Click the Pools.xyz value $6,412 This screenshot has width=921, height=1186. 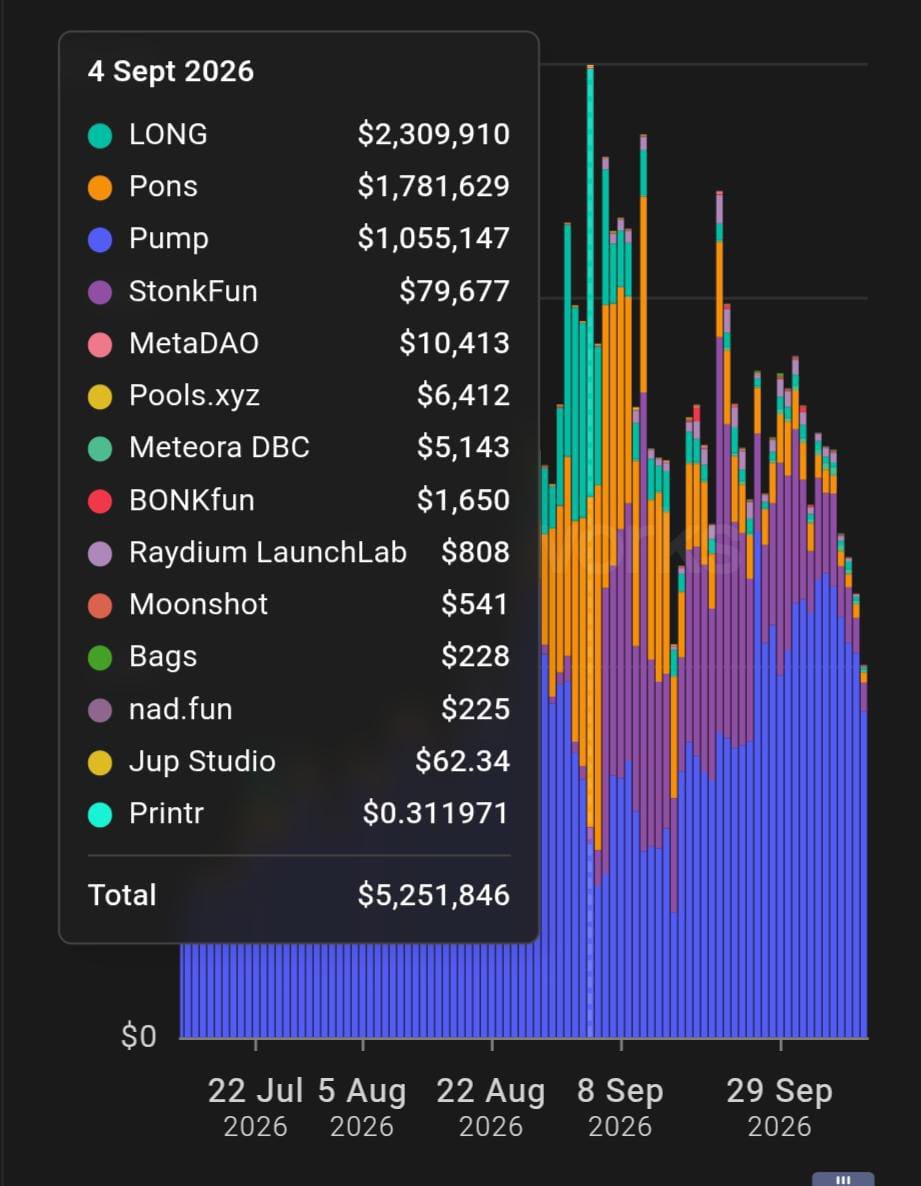click(464, 396)
